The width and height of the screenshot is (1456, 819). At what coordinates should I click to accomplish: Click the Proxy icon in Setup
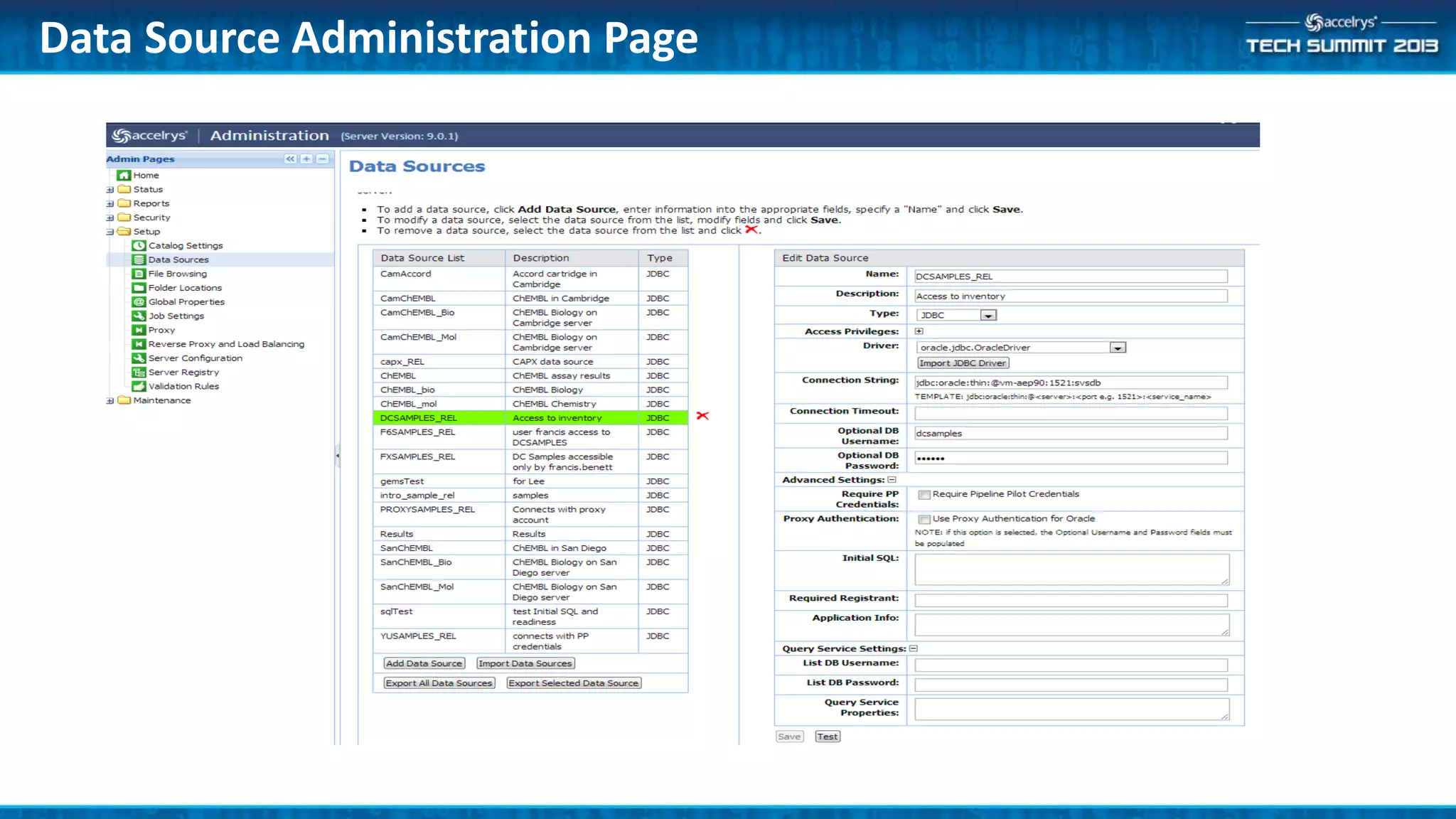click(x=139, y=330)
